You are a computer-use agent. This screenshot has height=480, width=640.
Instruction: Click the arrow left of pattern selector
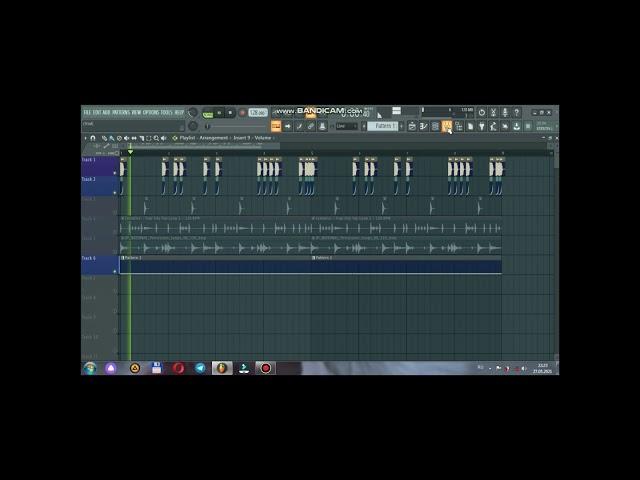[364, 126]
